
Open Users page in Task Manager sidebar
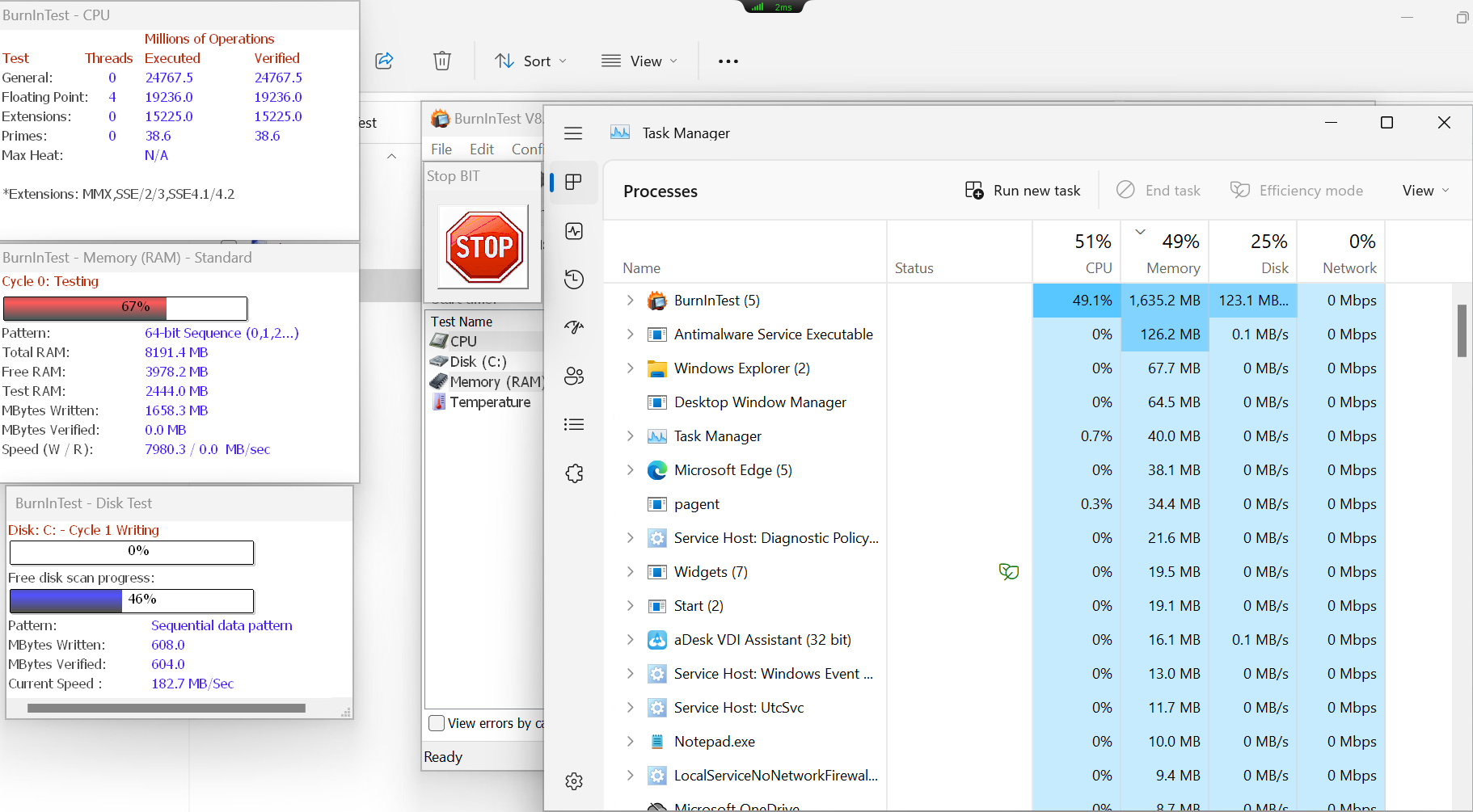(574, 376)
